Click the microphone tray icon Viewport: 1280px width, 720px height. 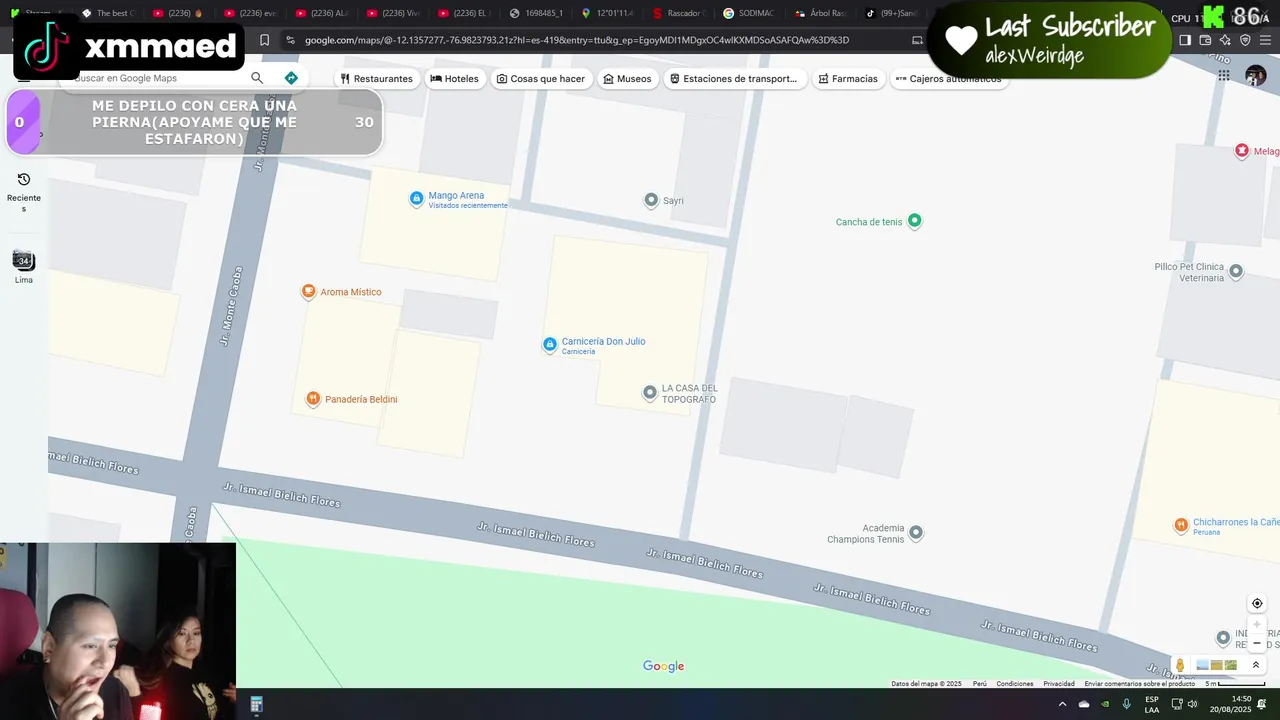coord(1127,705)
